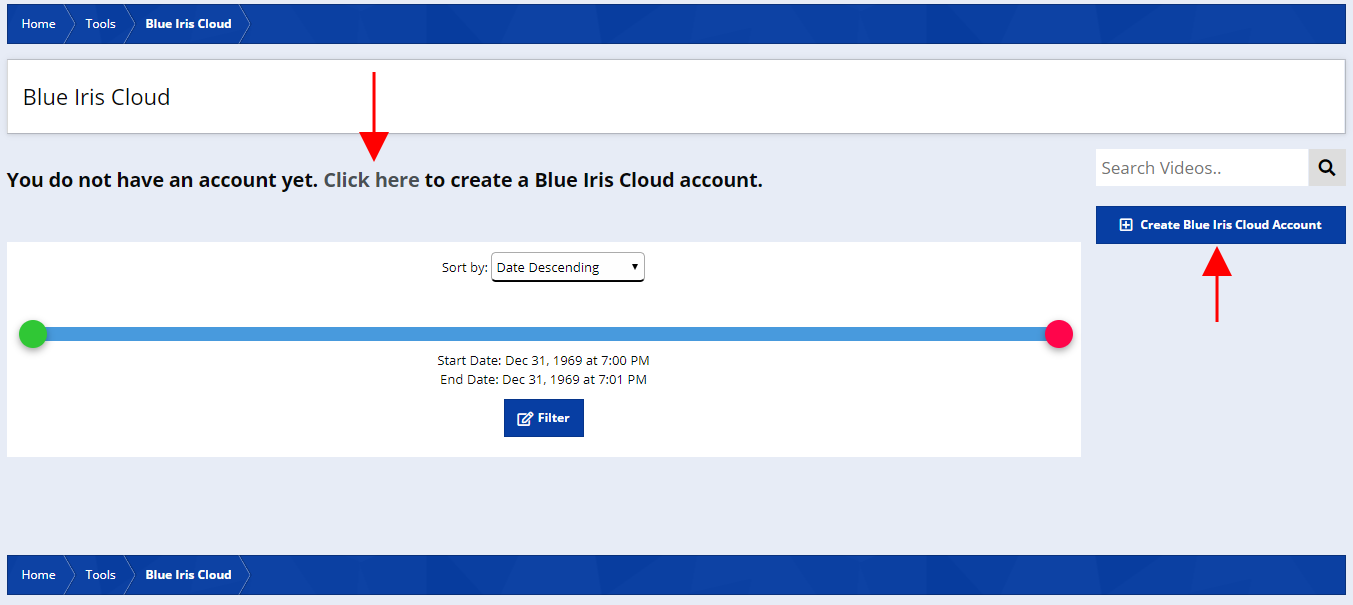Image resolution: width=1353 pixels, height=605 pixels.
Task: Click the 'Sort by:' label
Action: coord(465,267)
